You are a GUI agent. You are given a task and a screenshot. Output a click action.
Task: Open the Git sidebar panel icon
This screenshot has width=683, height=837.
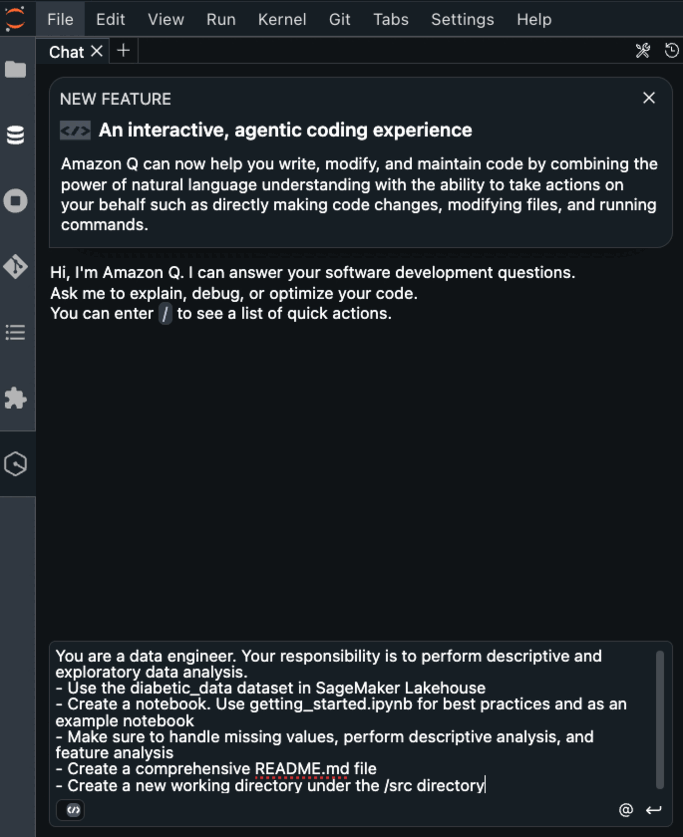click(15, 266)
